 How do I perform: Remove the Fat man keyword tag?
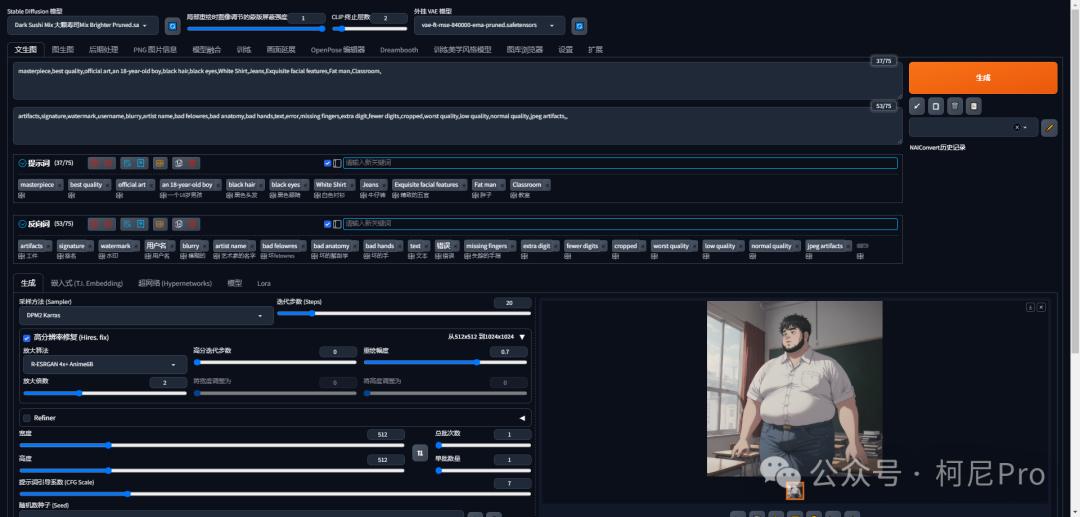(x=501, y=185)
